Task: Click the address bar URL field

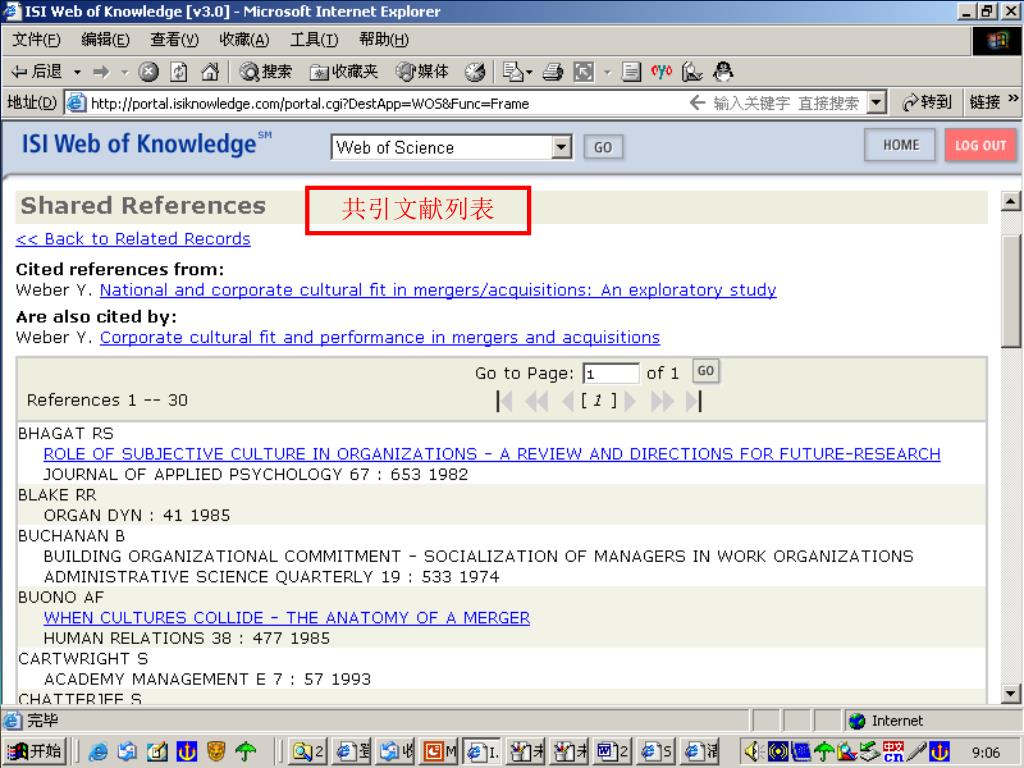Action: (385, 103)
